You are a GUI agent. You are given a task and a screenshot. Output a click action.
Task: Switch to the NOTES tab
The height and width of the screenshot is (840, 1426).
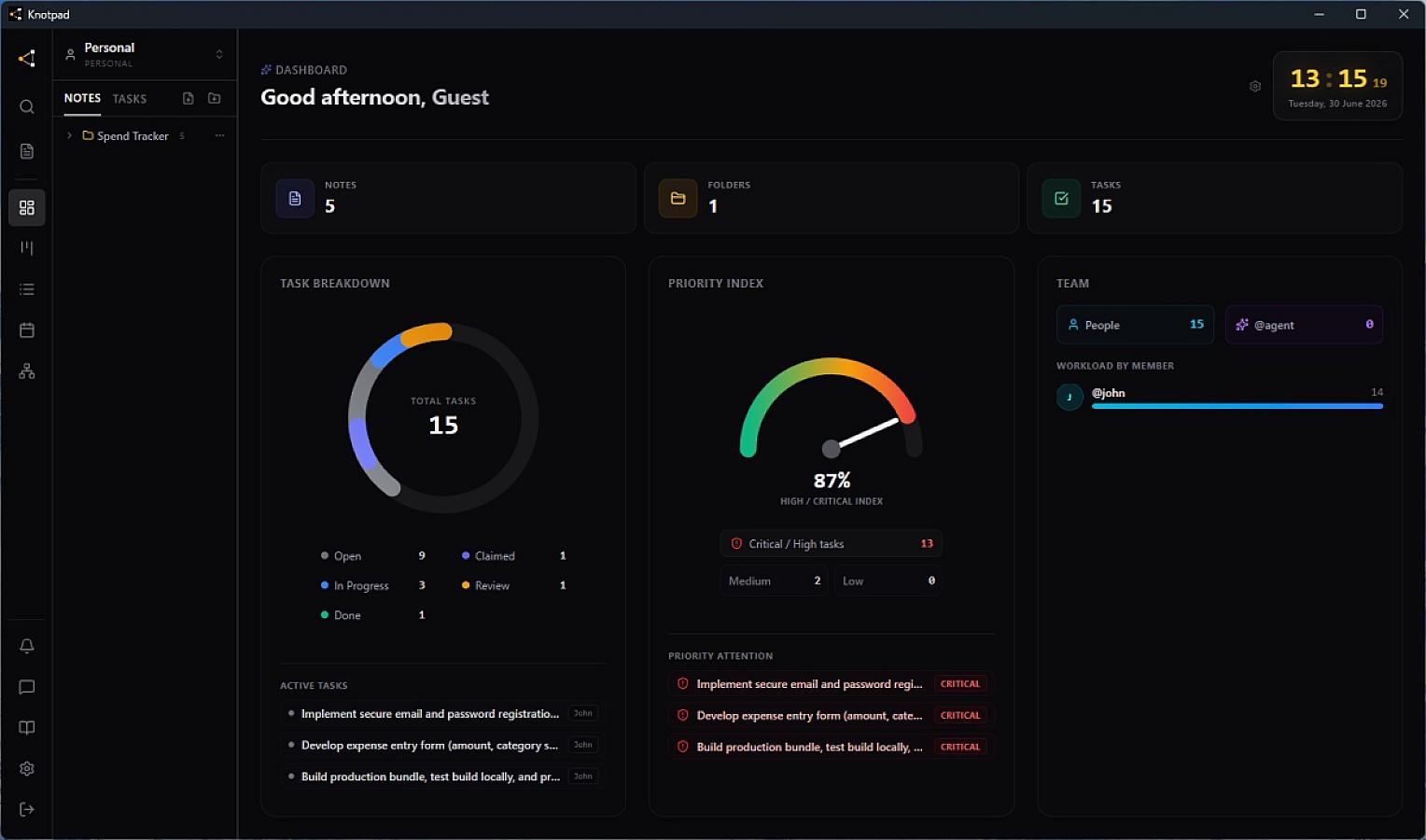point(82,98)
